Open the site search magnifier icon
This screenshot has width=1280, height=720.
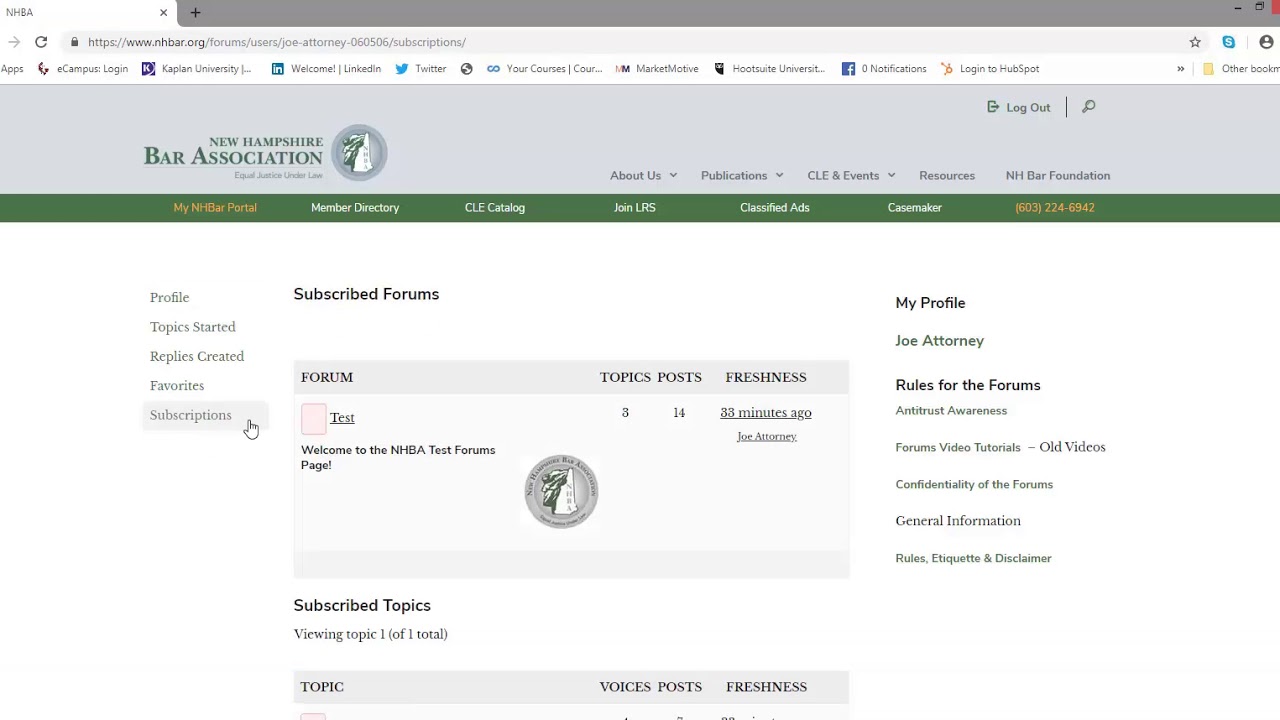[1089, 107]
